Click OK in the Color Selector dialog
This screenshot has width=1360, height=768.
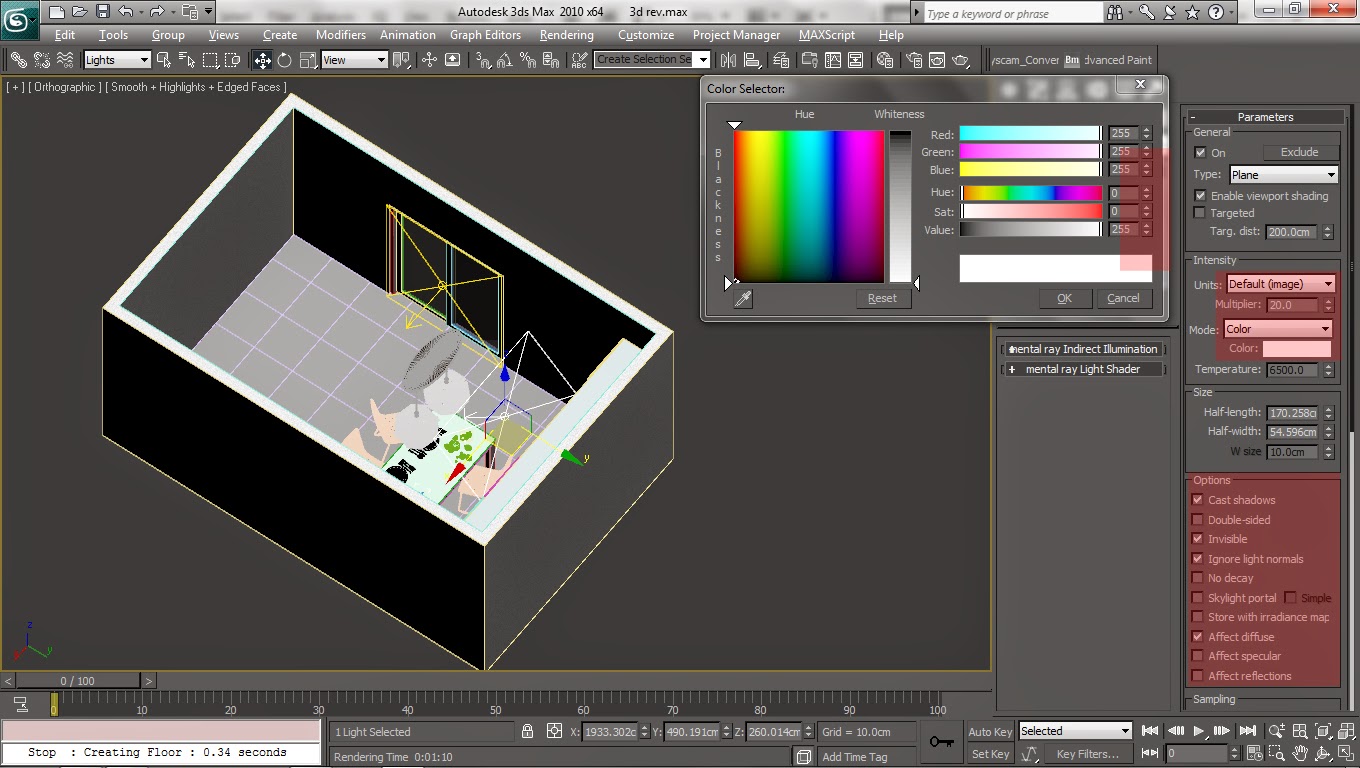(x=1064, y=298)
